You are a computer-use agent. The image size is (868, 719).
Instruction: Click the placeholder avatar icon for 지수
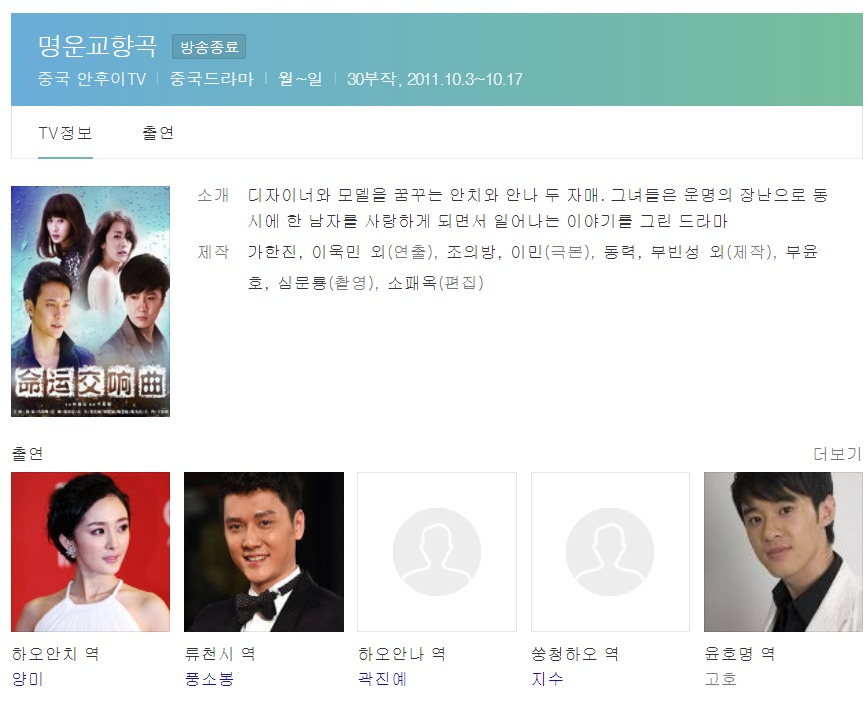tap(610, 552)
